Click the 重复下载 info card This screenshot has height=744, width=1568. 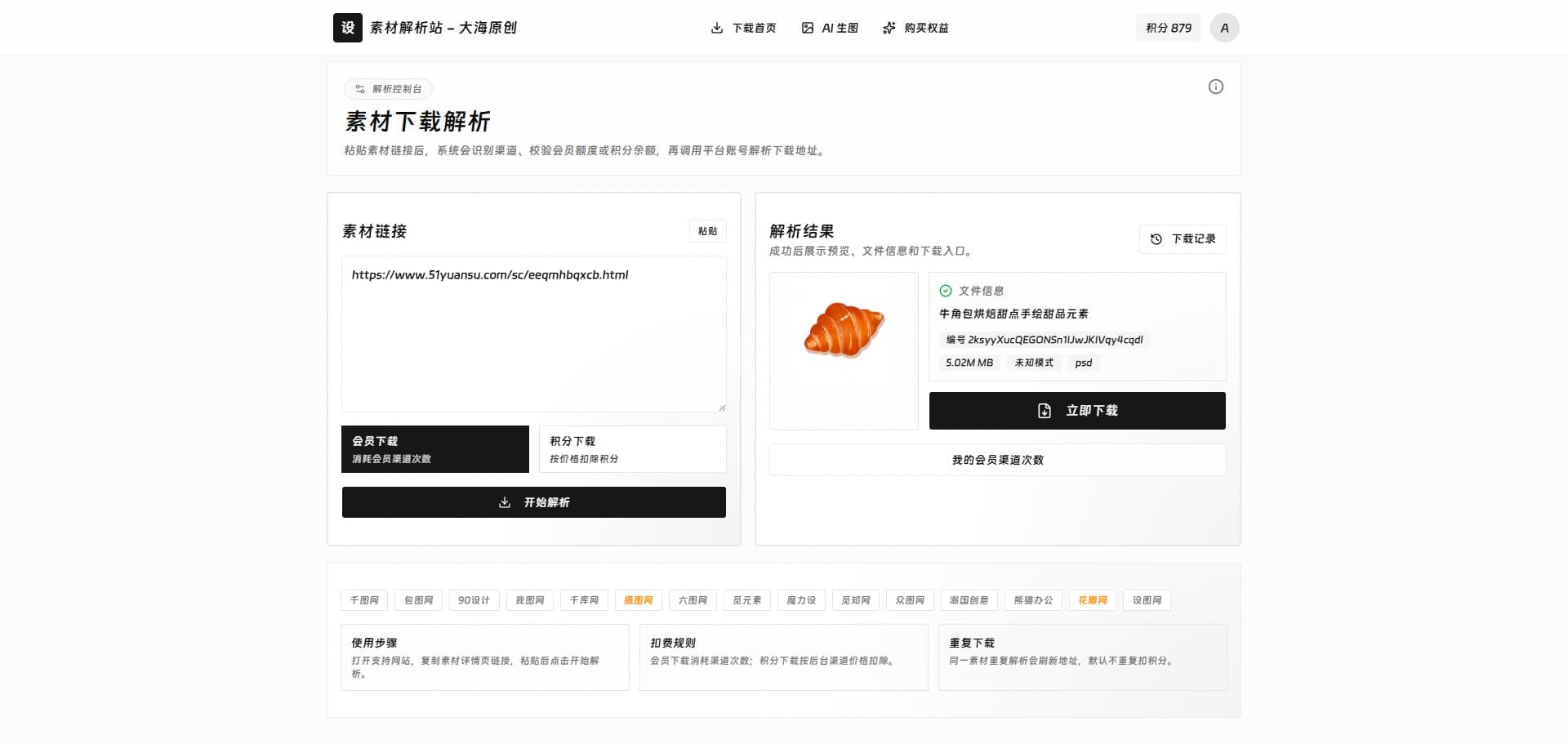point(1082,657)
